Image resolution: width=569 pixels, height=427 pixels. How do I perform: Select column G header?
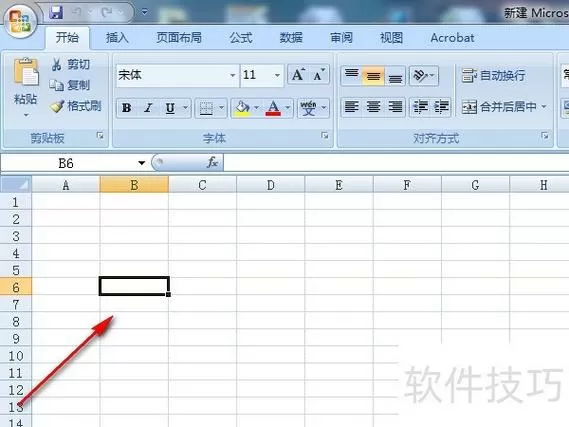(475, 185)
